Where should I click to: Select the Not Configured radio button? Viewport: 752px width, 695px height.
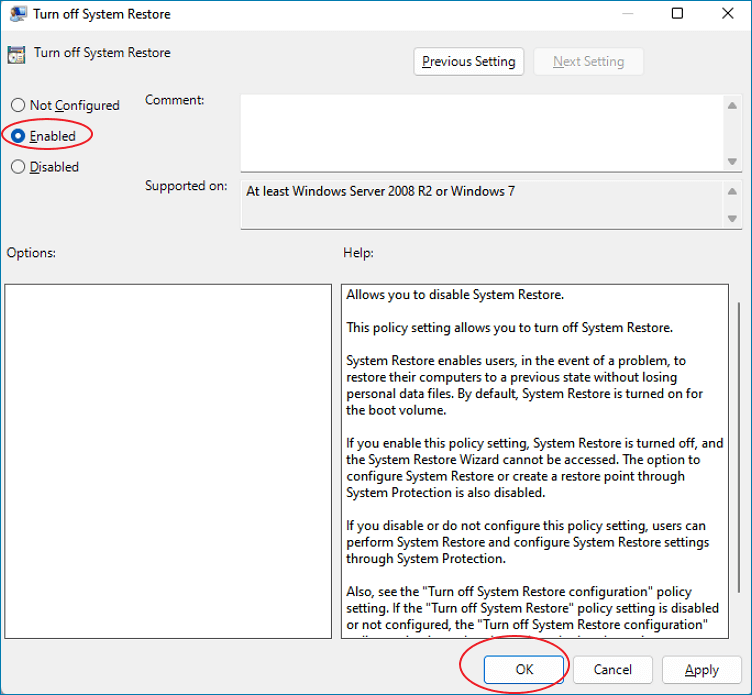(18, 105)
